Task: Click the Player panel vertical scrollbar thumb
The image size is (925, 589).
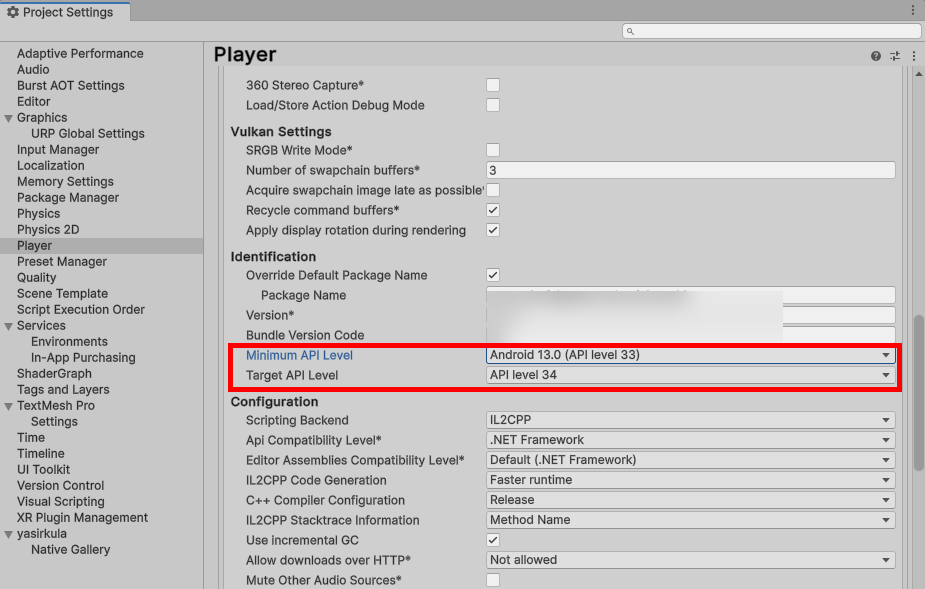Action: (919, 393)
